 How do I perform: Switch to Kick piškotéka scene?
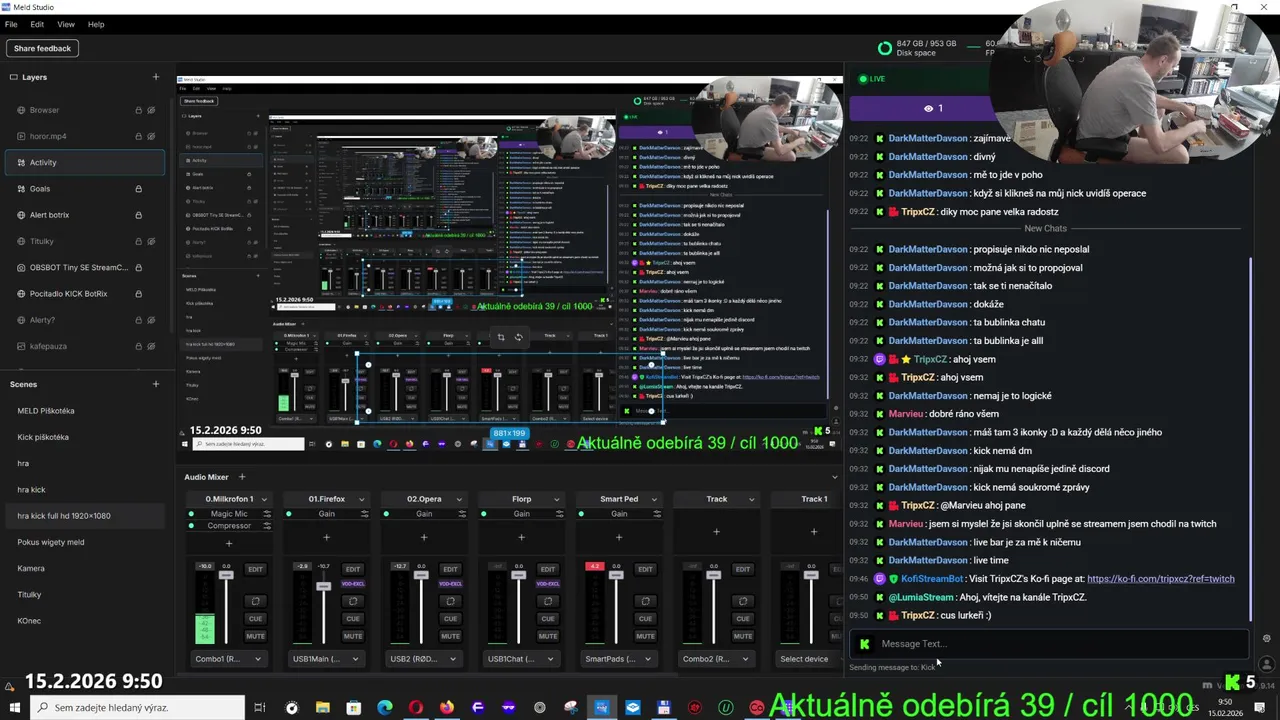click(x=43, y=437)
